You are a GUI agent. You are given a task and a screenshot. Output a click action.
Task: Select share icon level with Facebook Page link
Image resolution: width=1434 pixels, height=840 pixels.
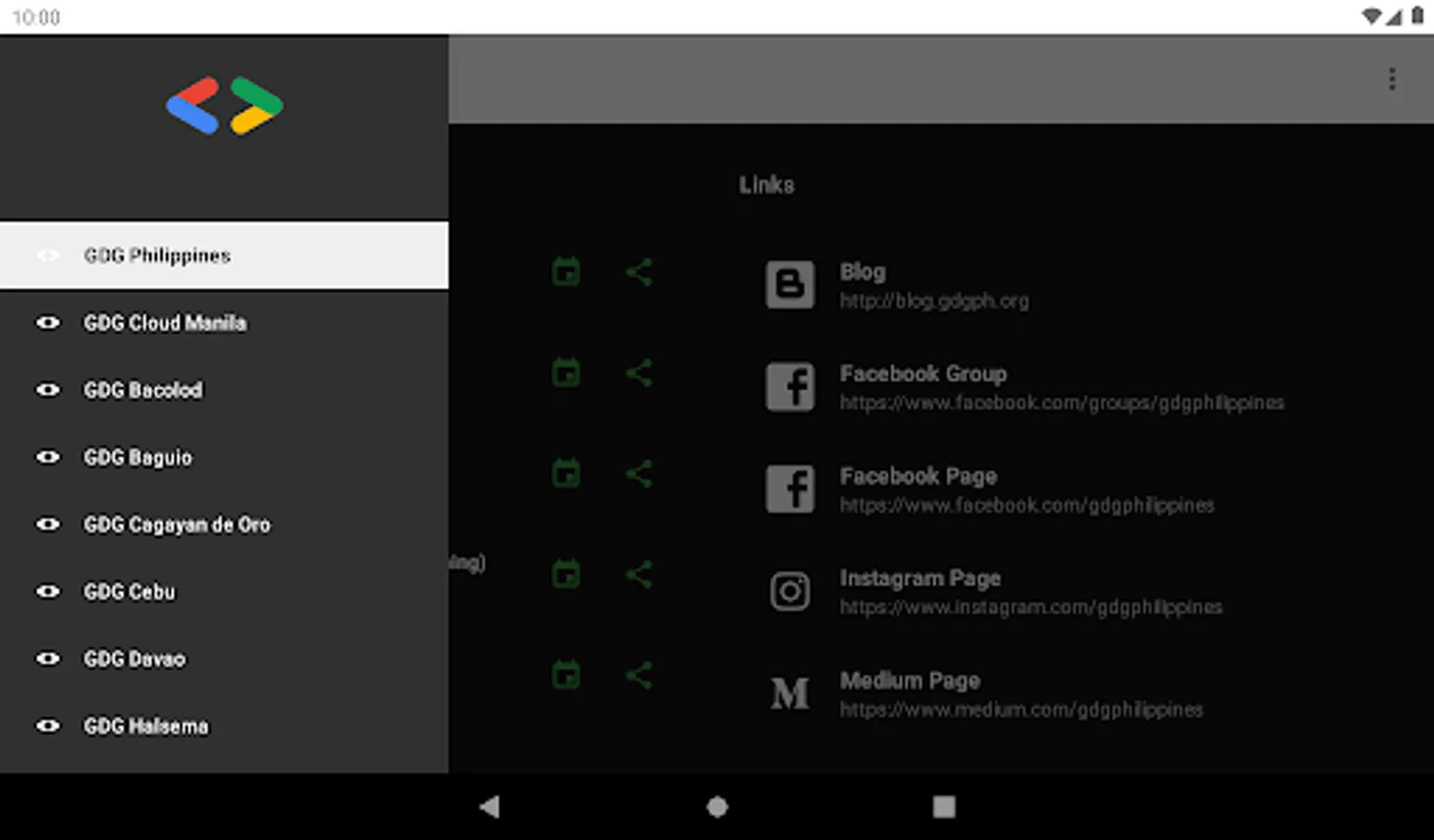pos(639,474)
